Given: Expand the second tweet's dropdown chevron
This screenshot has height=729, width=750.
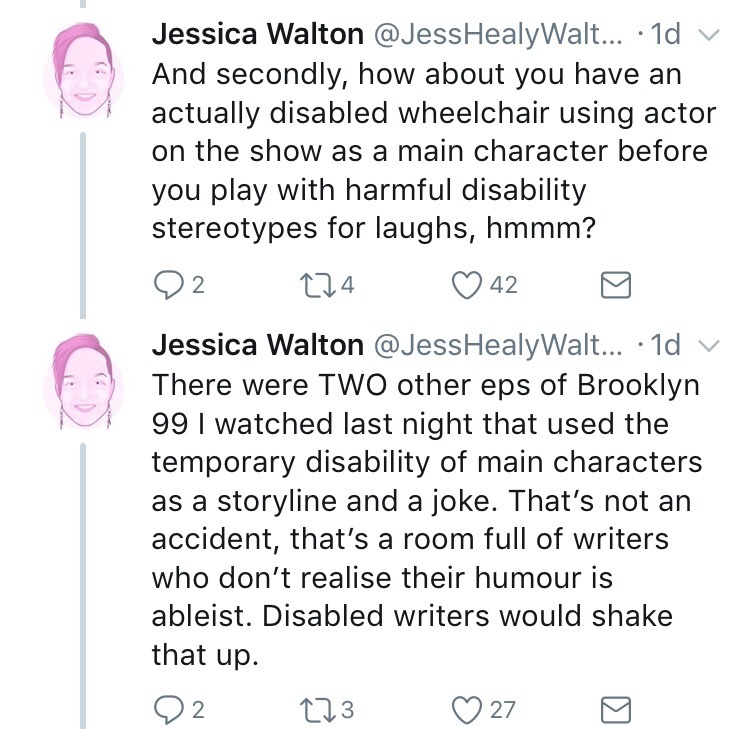Looking at the screenshot, I should 707,346.
